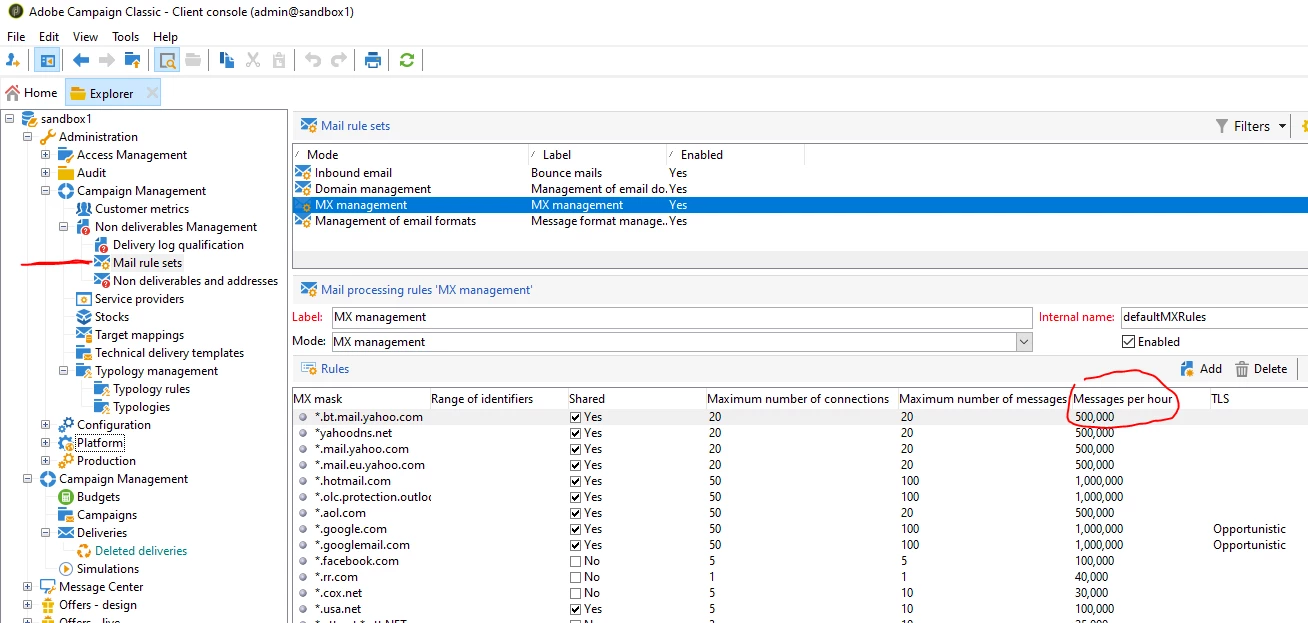1308x623 pixels.
Task: Switch to the Home tab
Action: pyautogui.click(x=32, y=93)
